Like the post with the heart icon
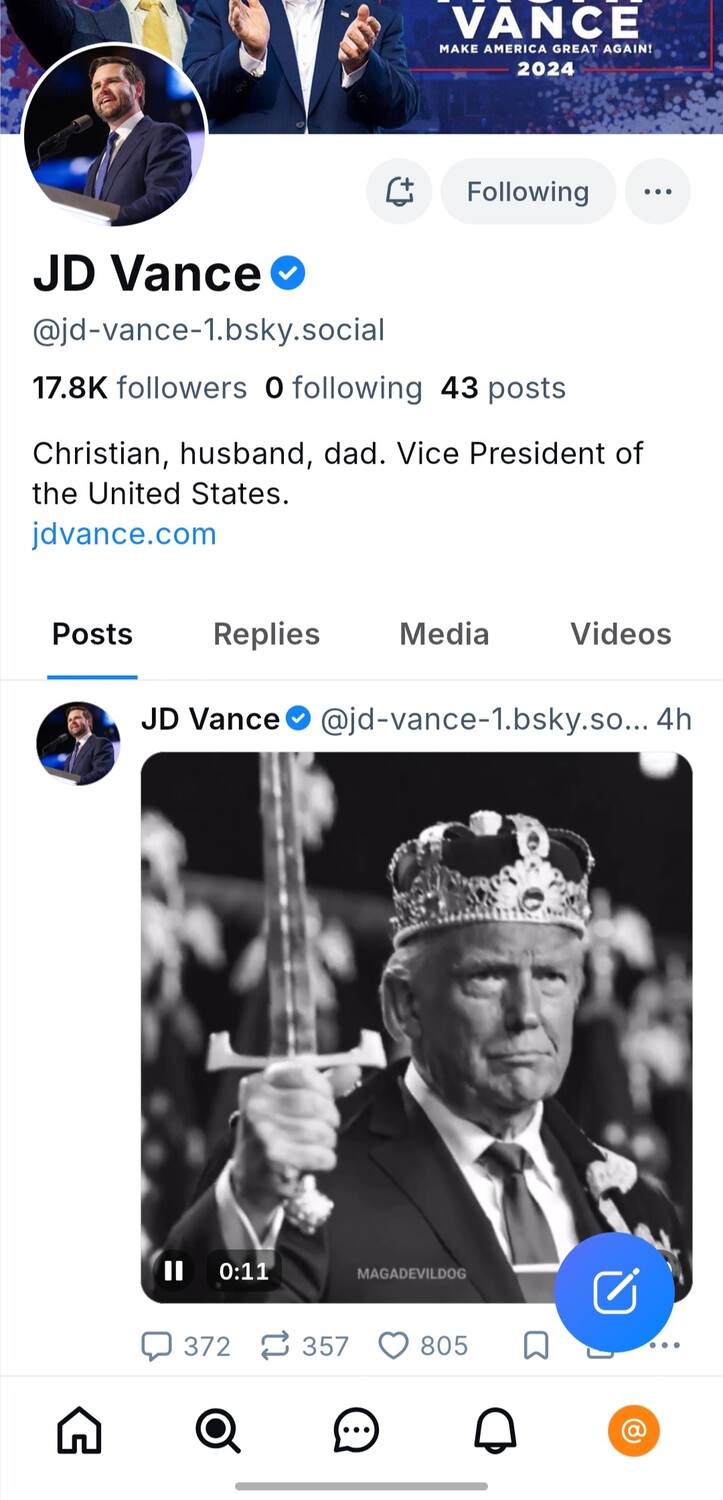 [394, 1346]
